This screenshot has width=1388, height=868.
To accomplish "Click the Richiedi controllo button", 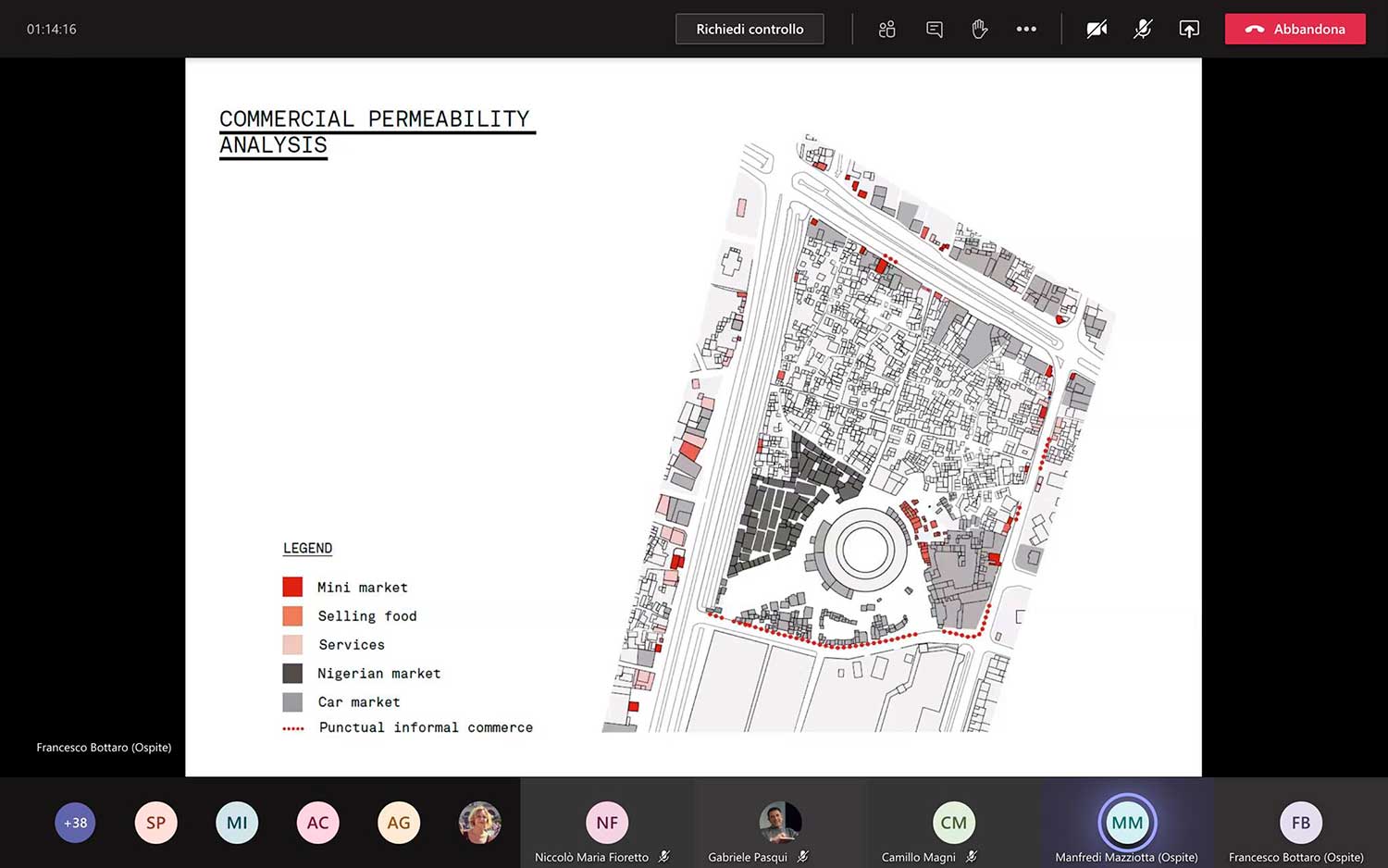I will 750,29.
